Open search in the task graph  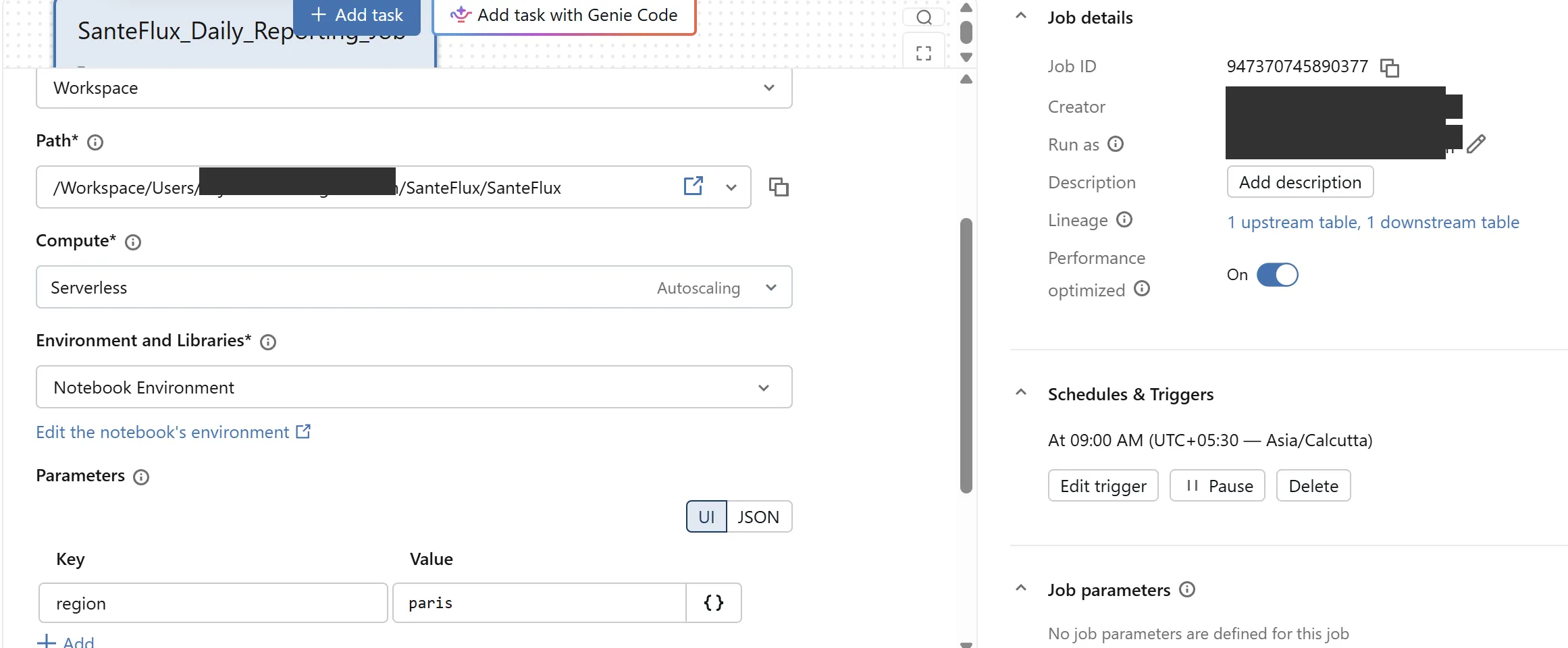coord(924,17)
